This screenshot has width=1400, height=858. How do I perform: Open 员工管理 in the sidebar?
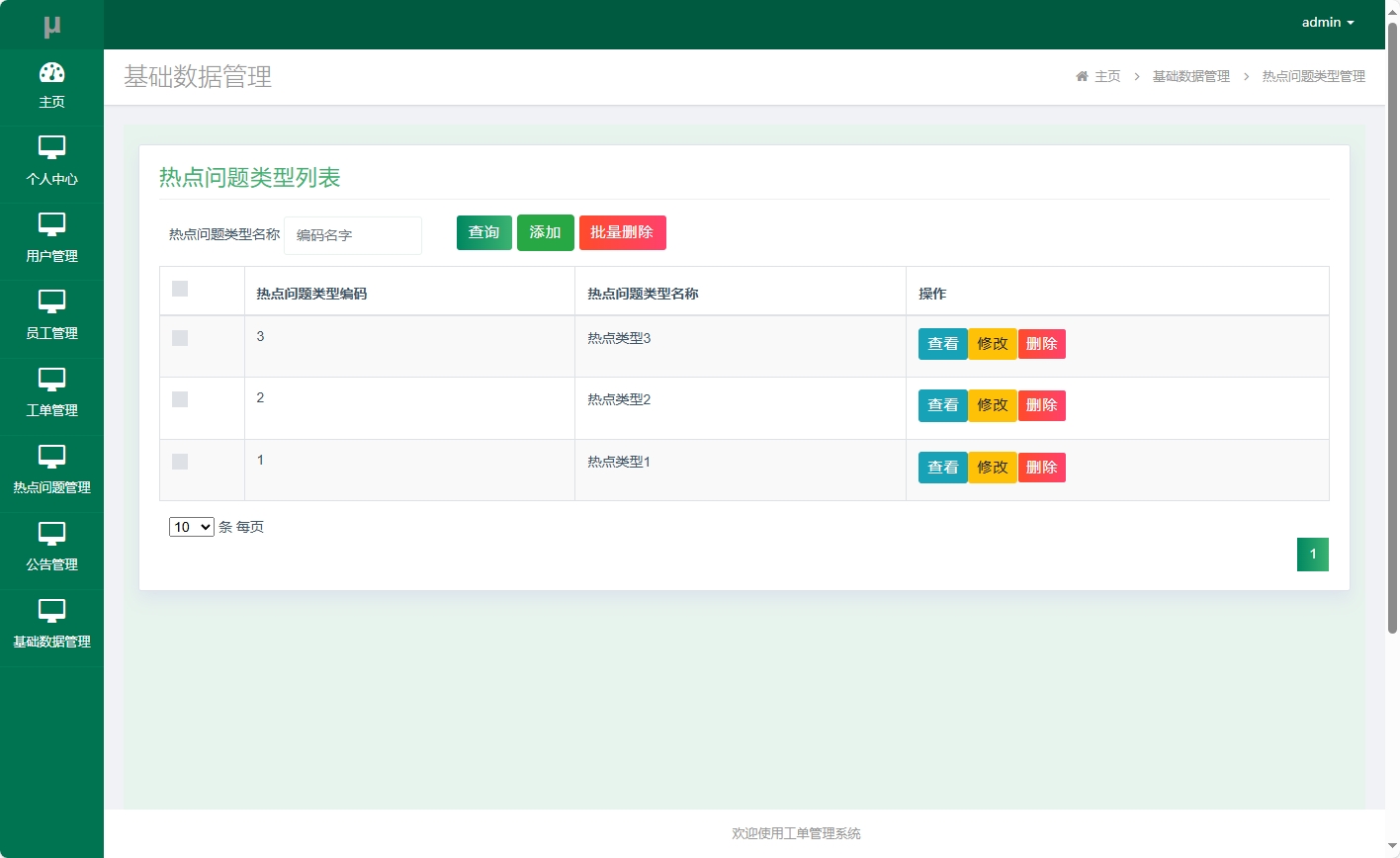[52, 317]
